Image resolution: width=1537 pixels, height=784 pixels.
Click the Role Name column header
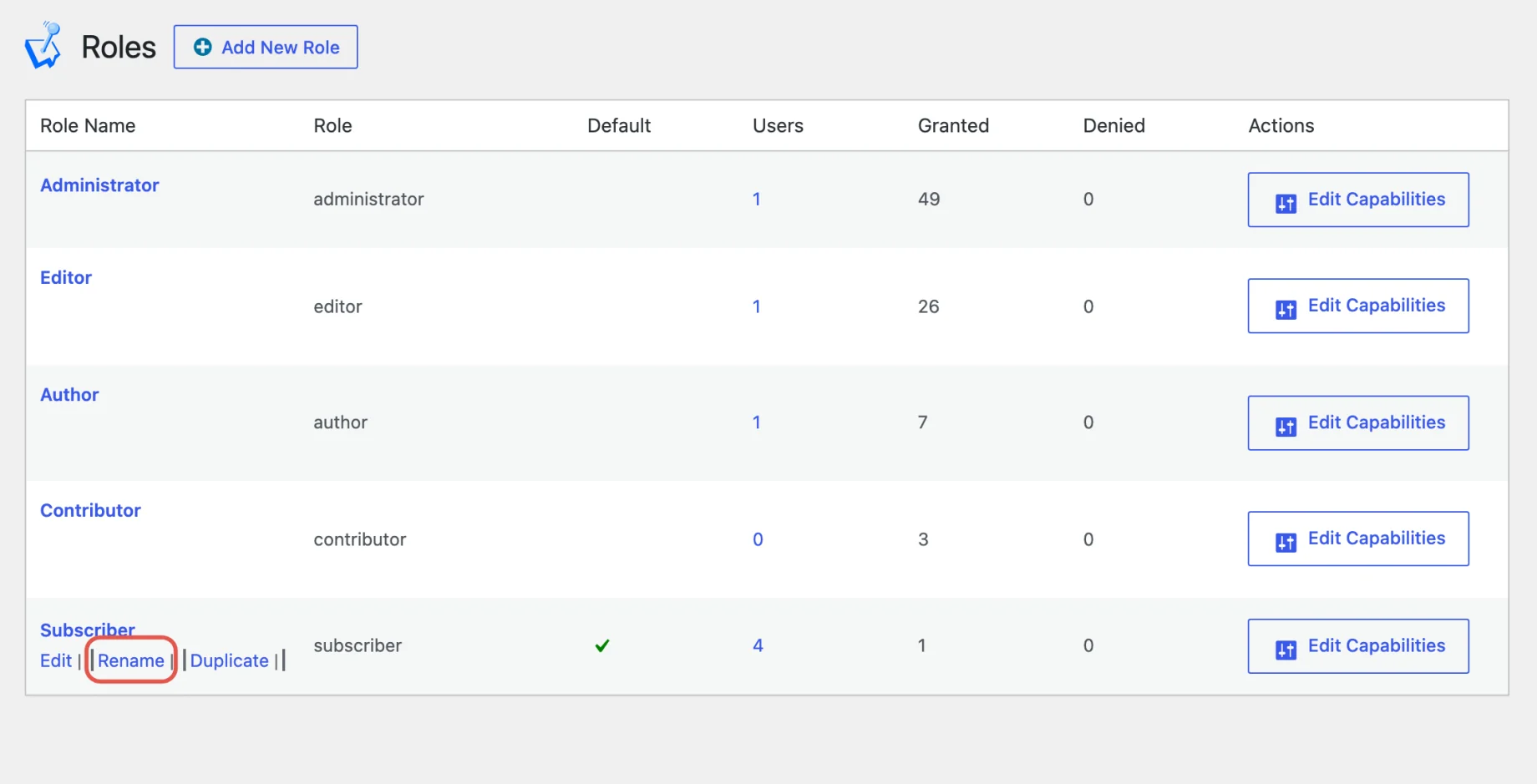(x=88, y=125)
